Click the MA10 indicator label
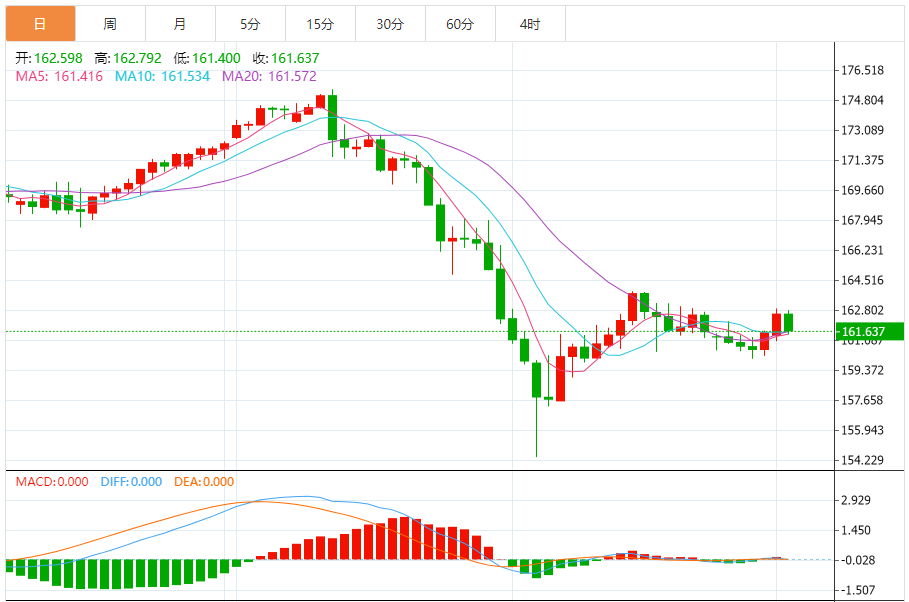The image size is (909, 602). point(162,76)
